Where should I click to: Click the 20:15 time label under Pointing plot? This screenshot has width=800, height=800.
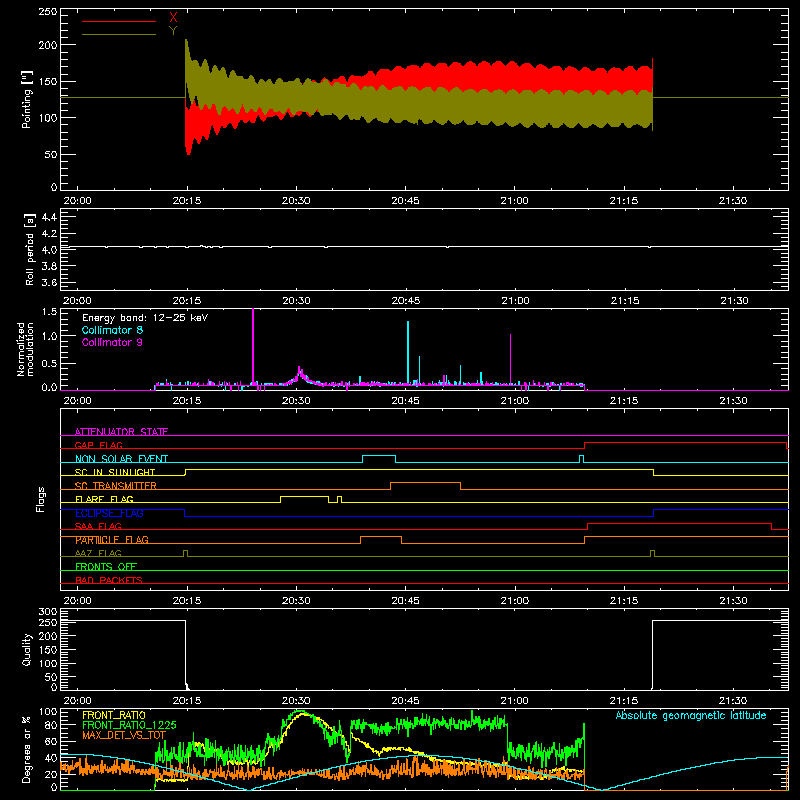coord(187,201)
